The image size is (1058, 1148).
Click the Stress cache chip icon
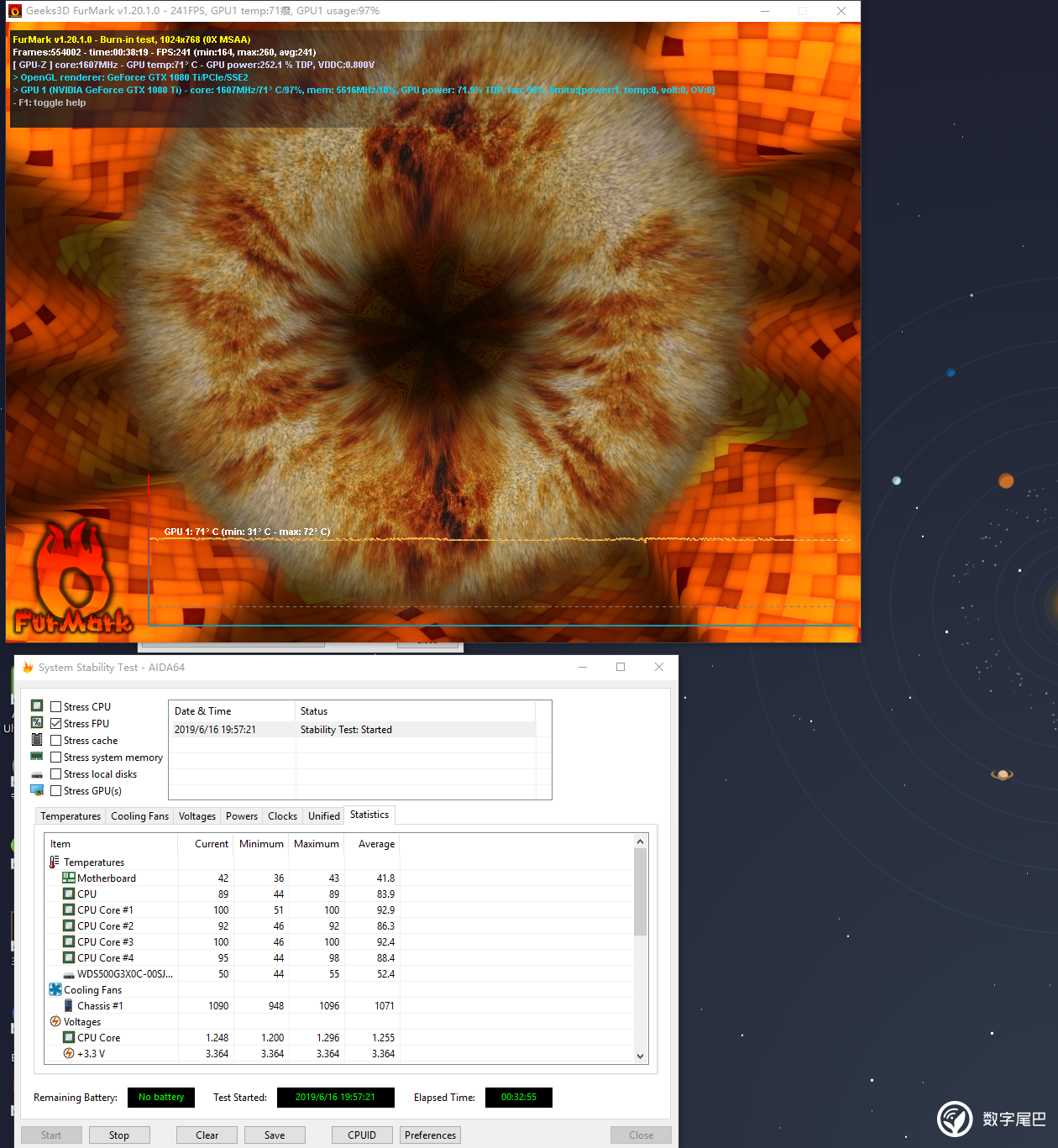pyautogui.click(x=37, y=740)
